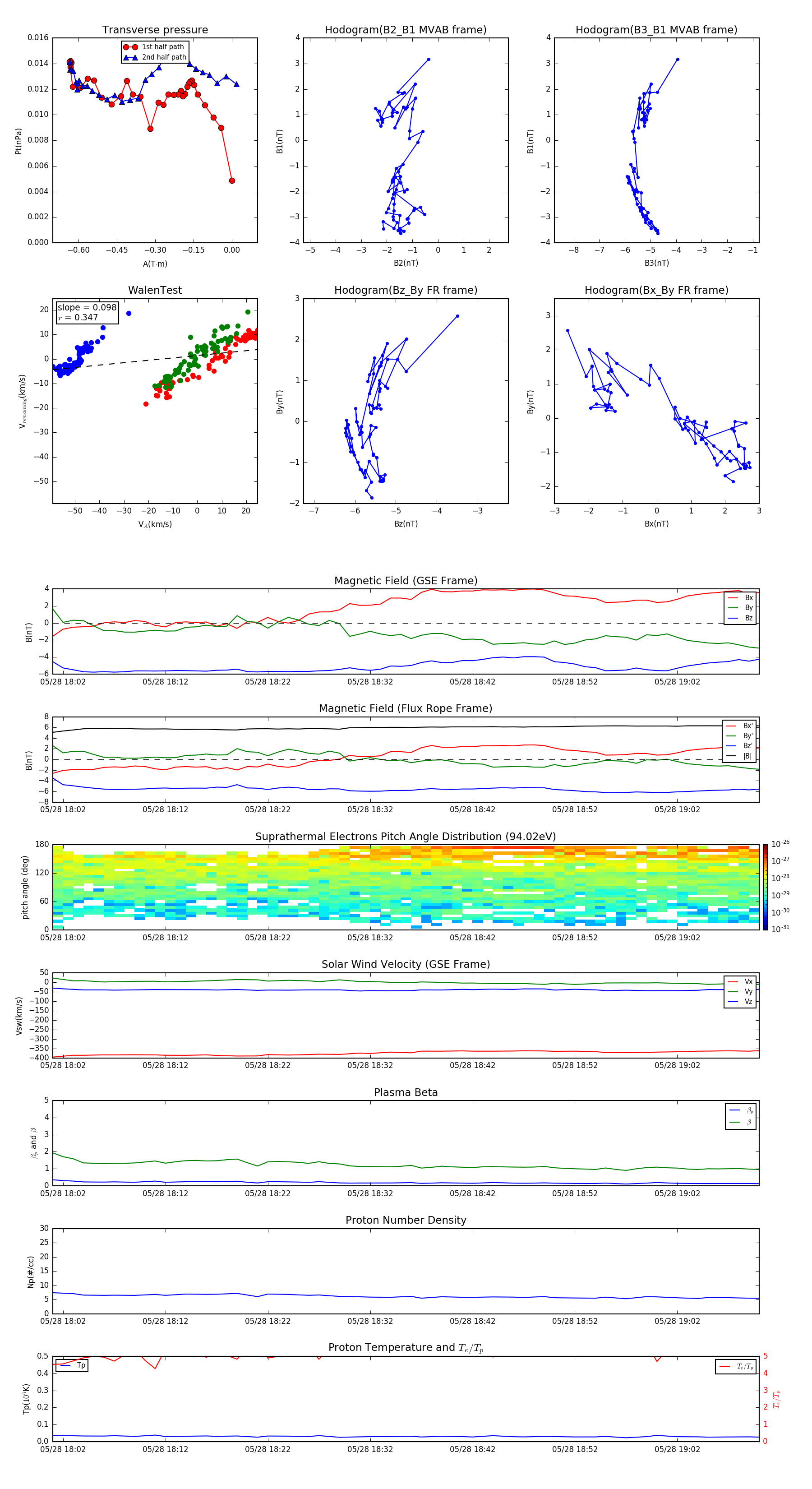Click the 'Pt(nPa)' y-axis label
Image resolution: width=812 pixels, height=1489 pixels.
click(18, 141)
